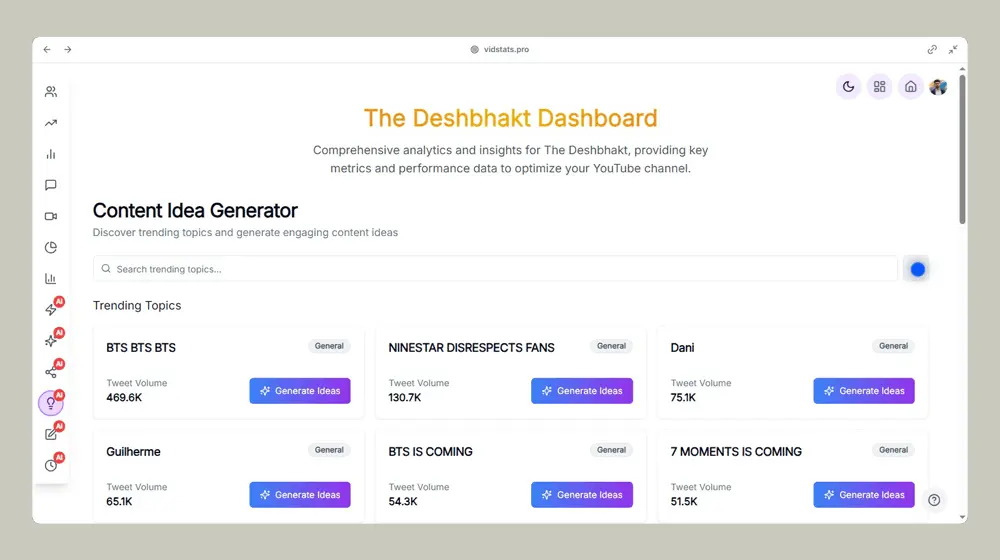Image resolution: width=1000 pixels, height=560 pixels.
Task: Open the grid apps icon at top right
Action: coord(879,87)
